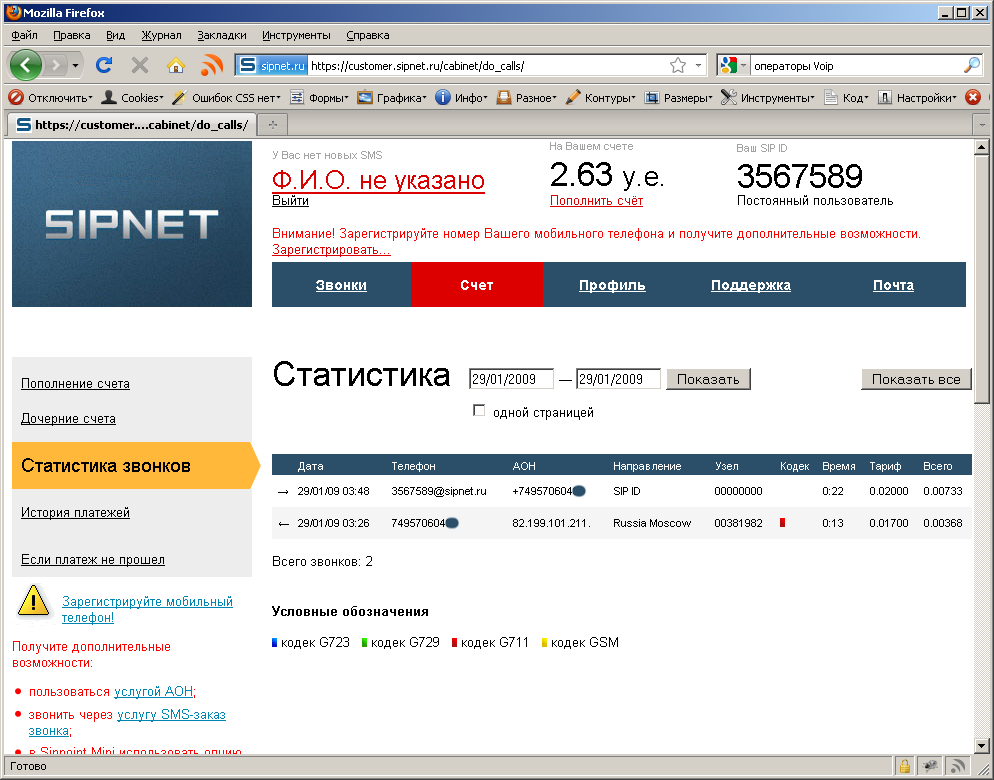The image size is (994, 780).
Task: Open the Инфо toolbar menu
Action: point(462,98)
